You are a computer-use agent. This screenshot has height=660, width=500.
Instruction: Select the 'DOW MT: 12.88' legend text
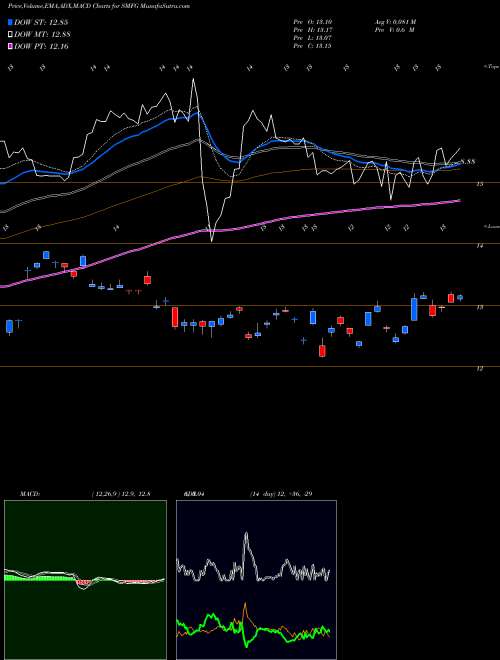[x=42, y=35]
